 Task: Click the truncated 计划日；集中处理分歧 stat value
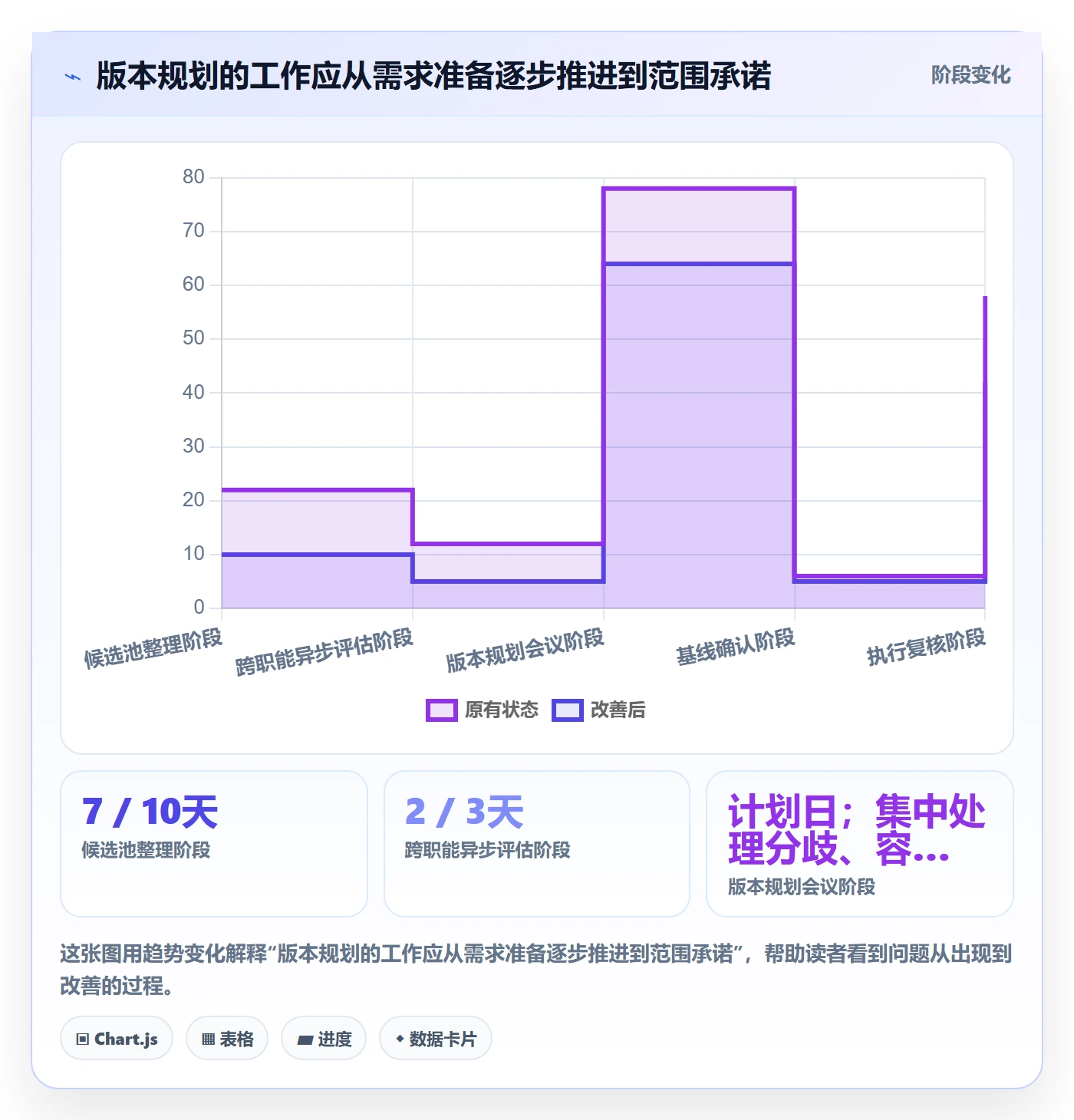[x=857, y=830]
